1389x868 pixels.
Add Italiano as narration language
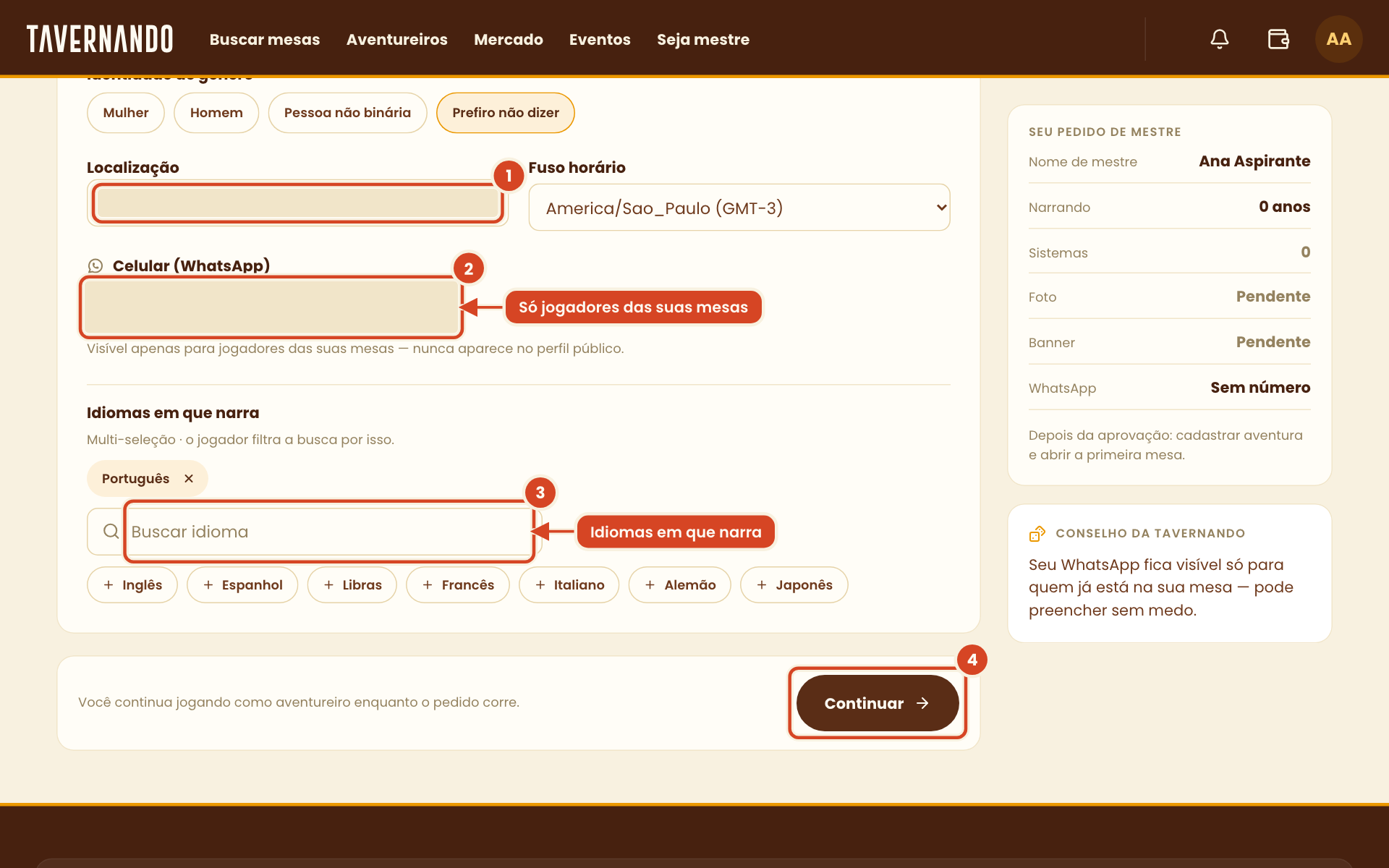[569, 584]
